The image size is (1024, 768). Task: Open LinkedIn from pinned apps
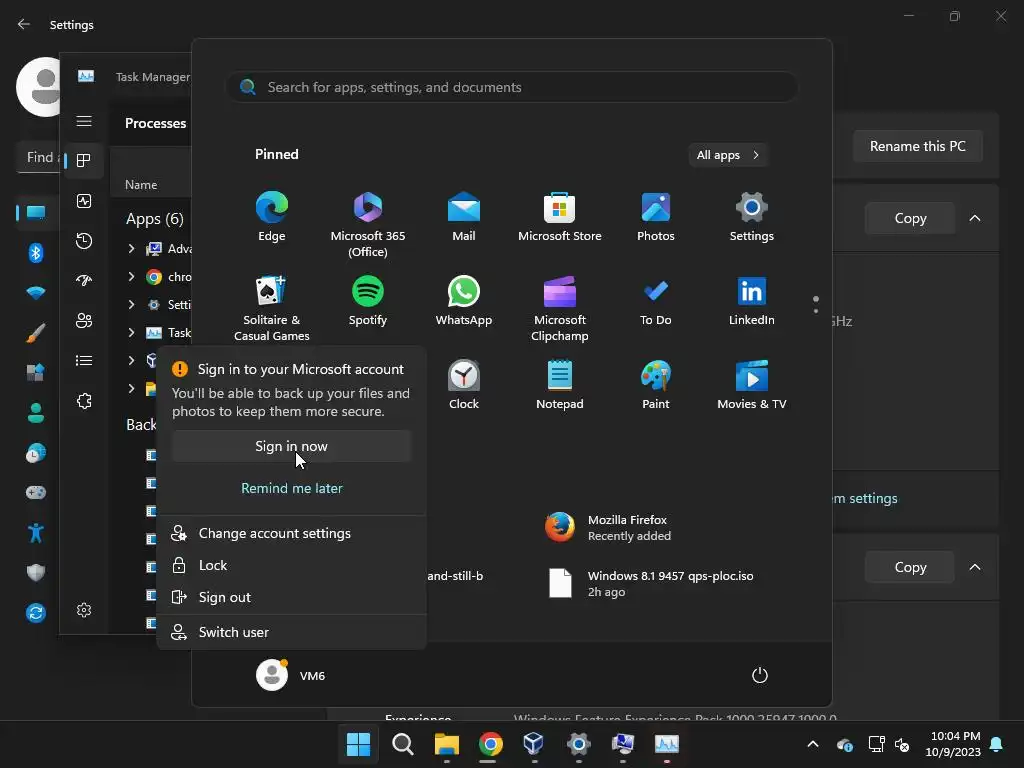tap(752, 301)
